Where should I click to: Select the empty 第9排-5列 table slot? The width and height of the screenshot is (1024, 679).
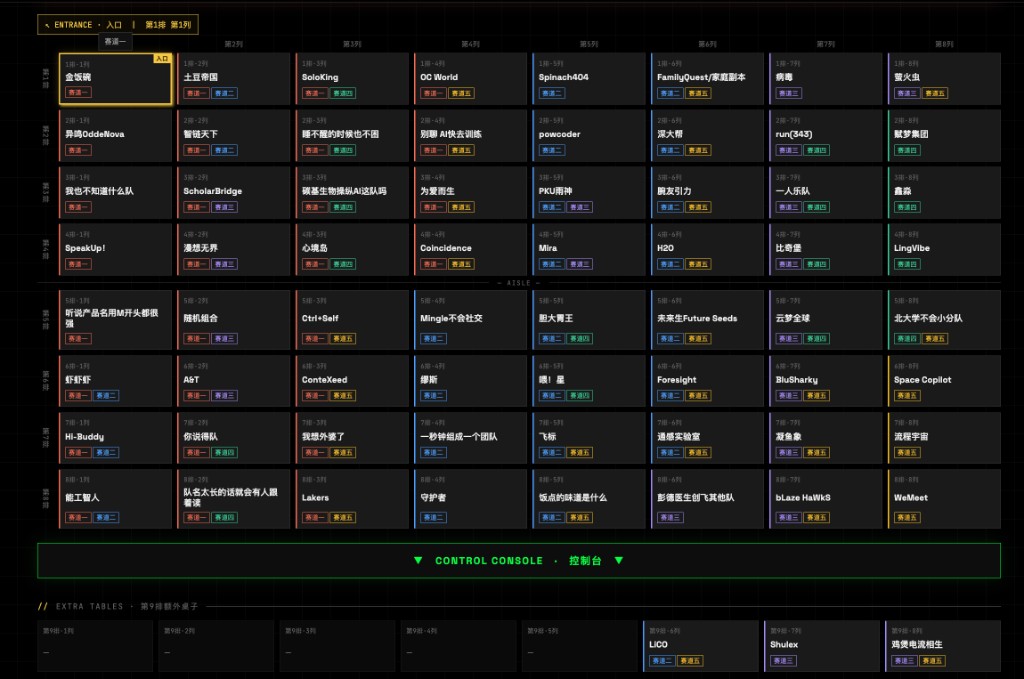[x=579, y=646]
